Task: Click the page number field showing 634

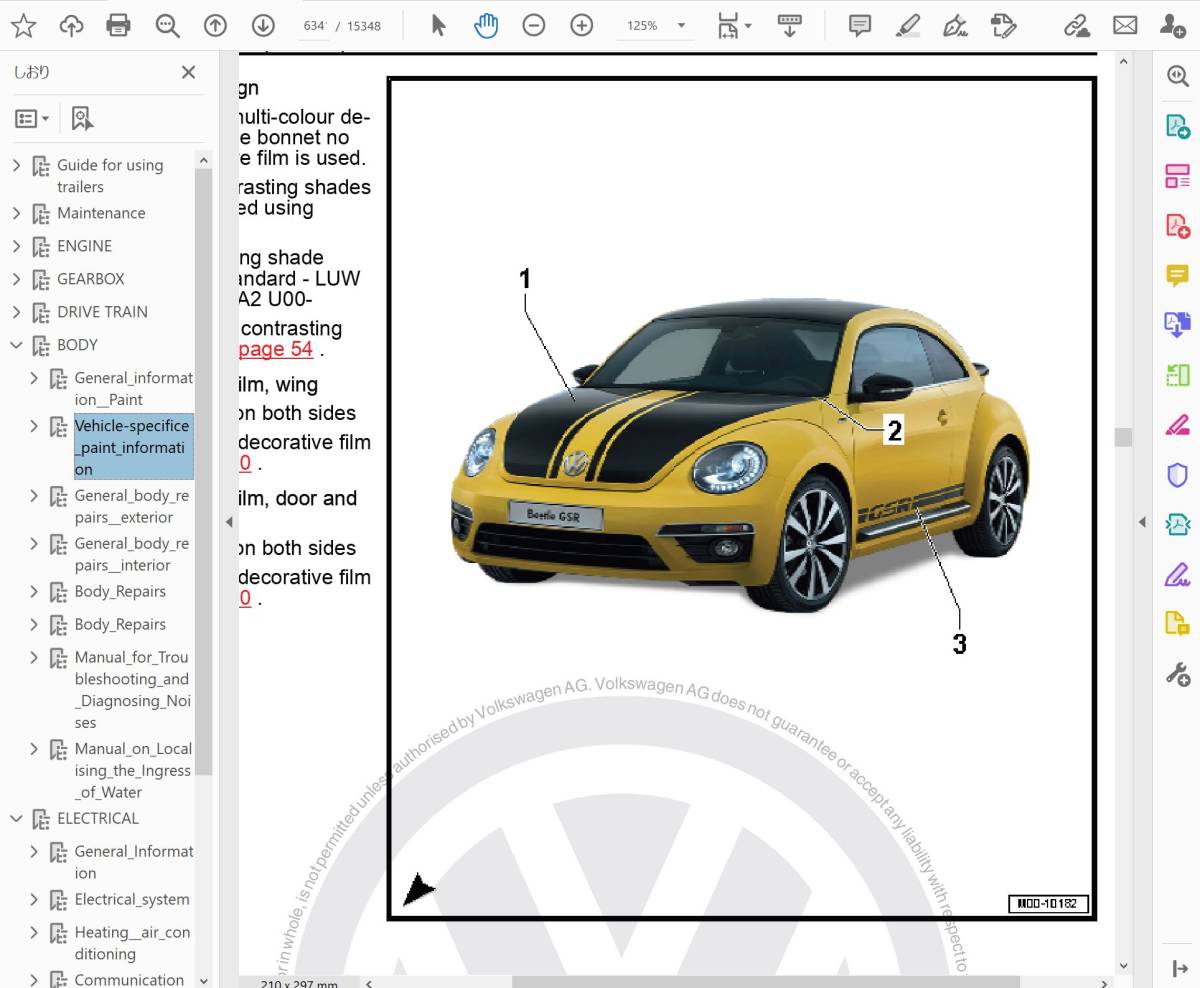Action: point(314,26)
